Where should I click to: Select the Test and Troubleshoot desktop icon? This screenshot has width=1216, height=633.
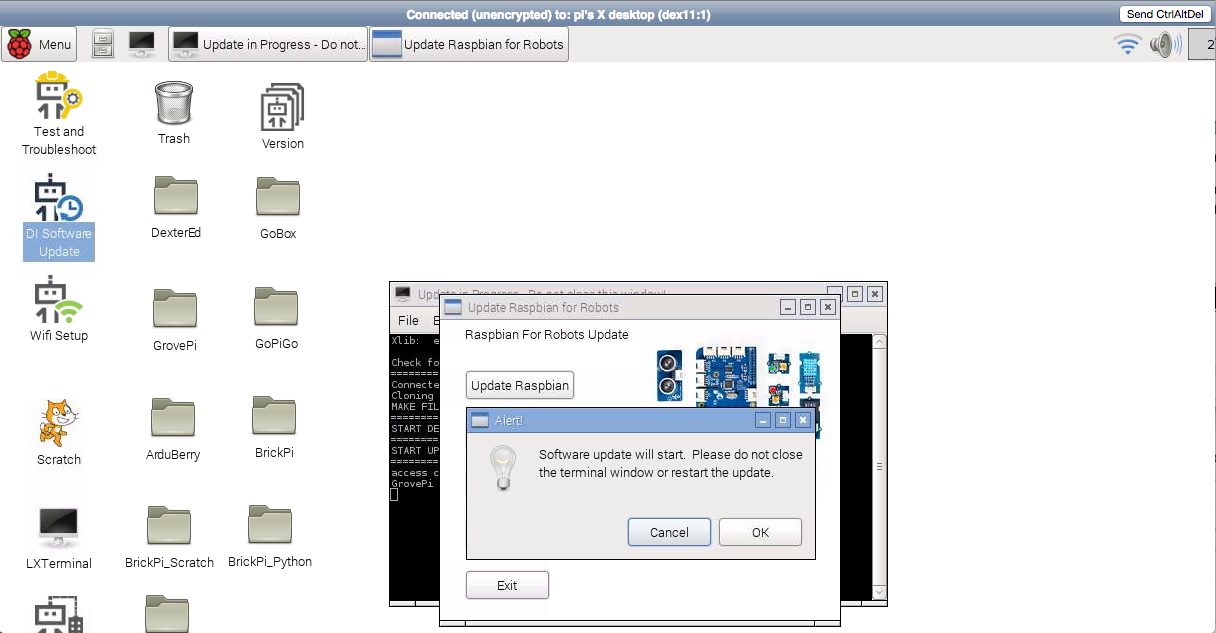pos(59,115)
